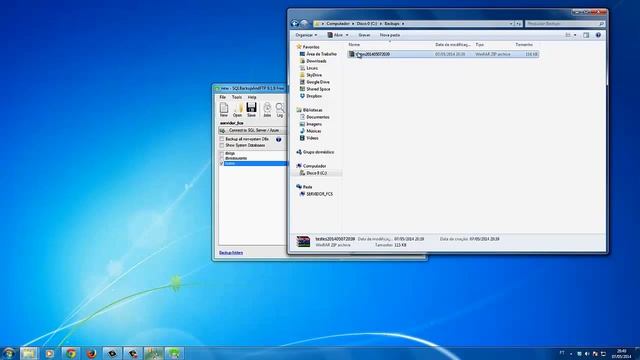
Task: Click the Backup folders link
Action: [231, 253]
